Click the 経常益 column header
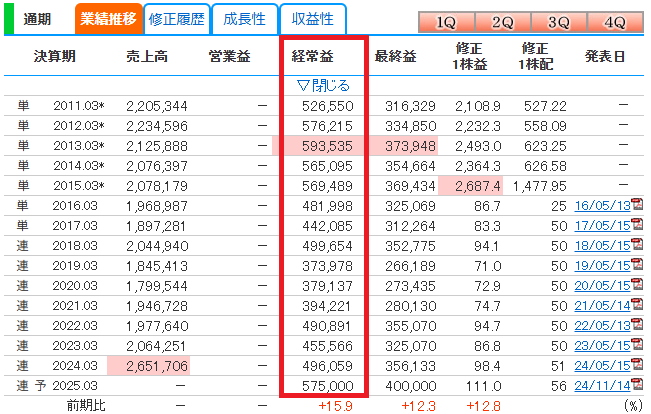651x414 pixels. click(313, 56)
